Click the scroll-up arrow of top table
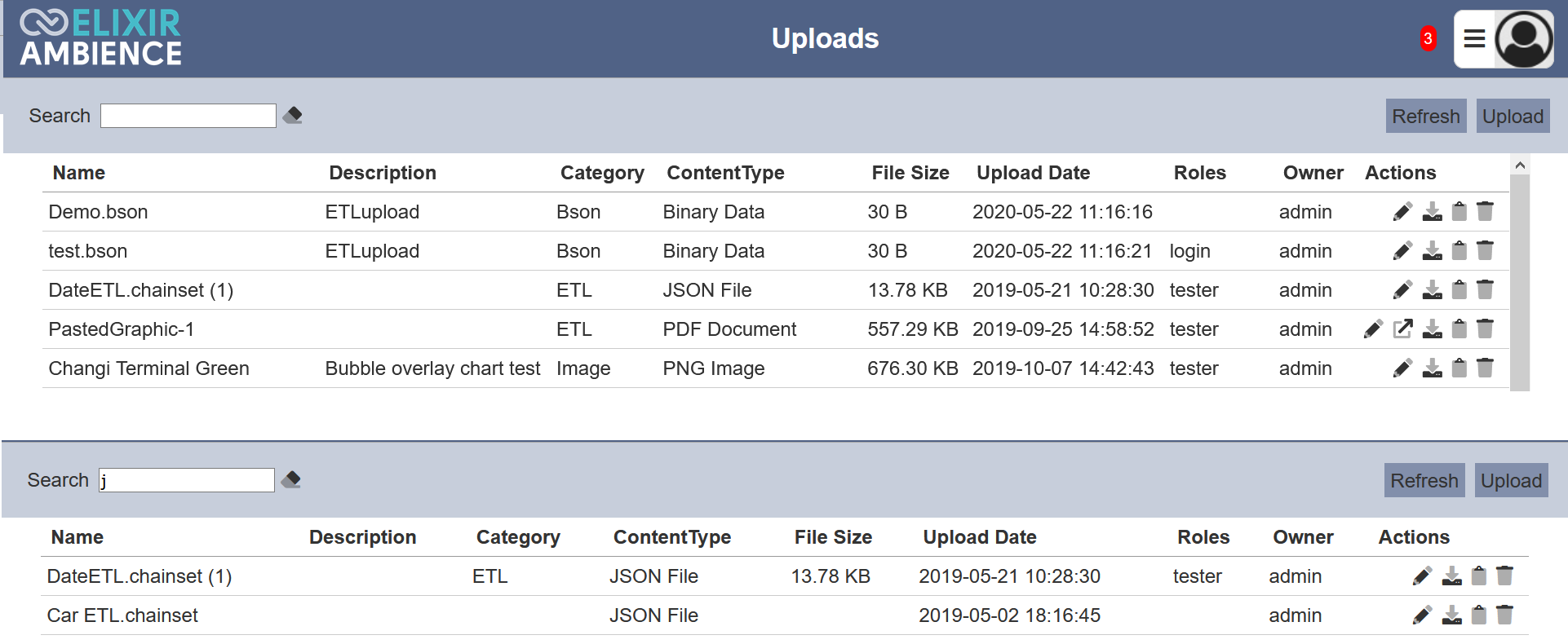This screenshot has height=644, width=1568. [x=1520, y=165]
